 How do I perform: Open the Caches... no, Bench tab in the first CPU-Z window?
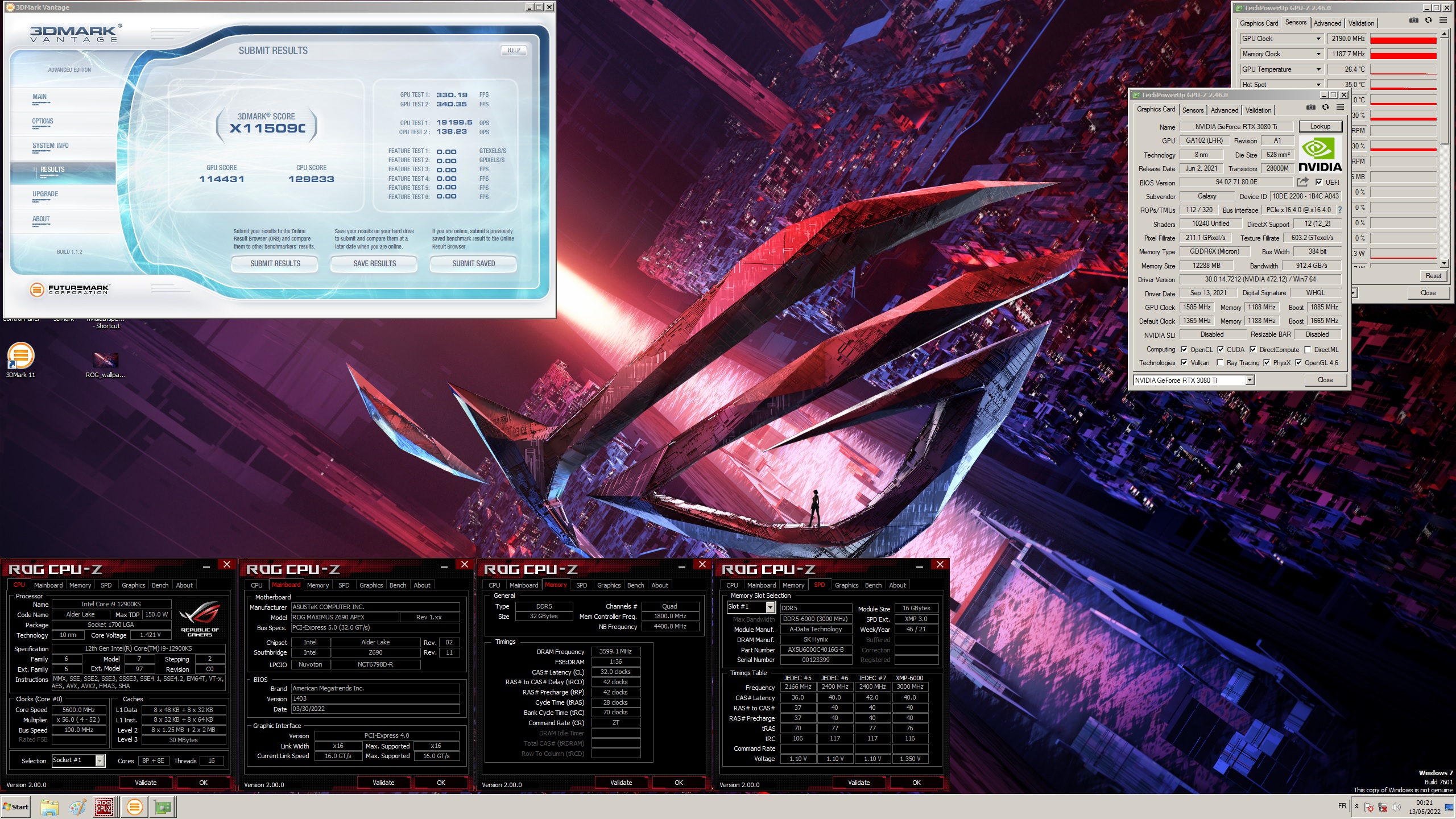[160, 585]
